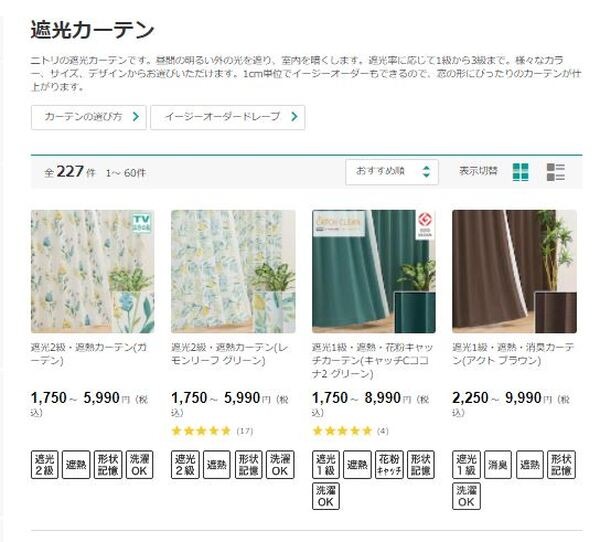The width and height of the screenshot is (600, 542).
Task: Open 遮光2級・遮熱カーテン(レモンリーフ グリーン) link
Action: (x=230, y=354)
